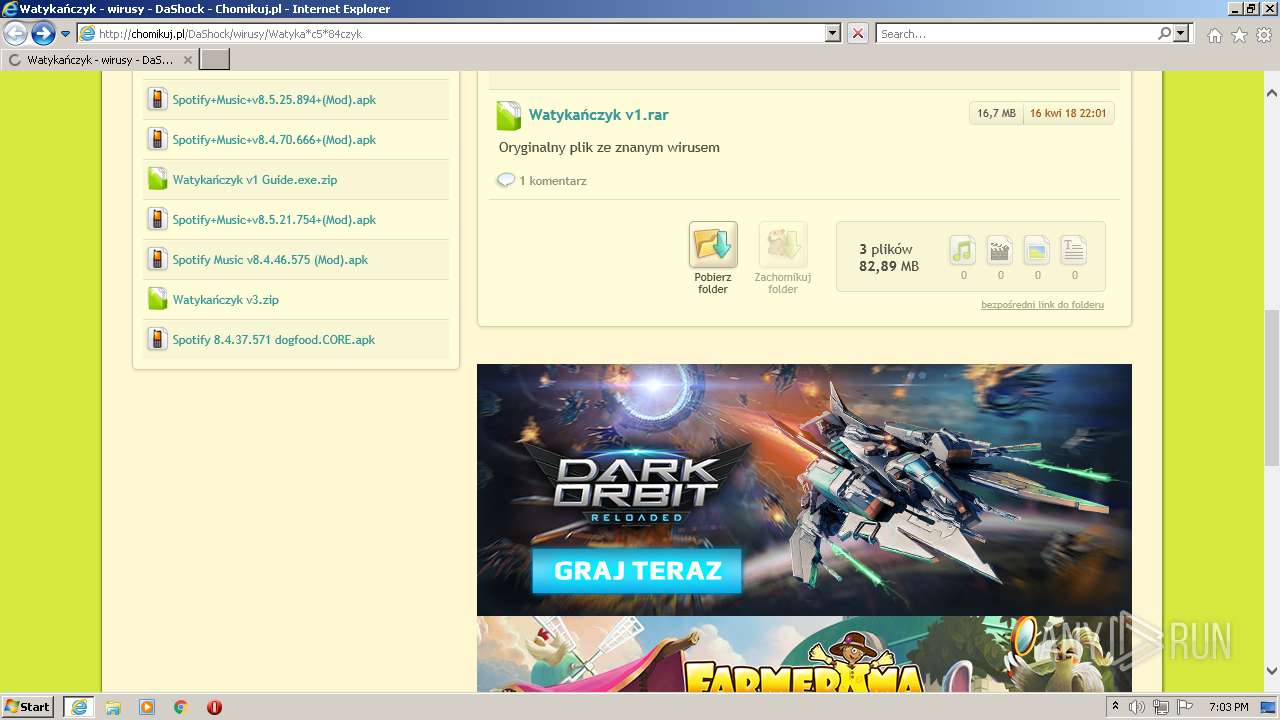The image size is (1280, 720).
Task: Click the Watykańczyk v1.rar archive icon
Action: [509, 115]
